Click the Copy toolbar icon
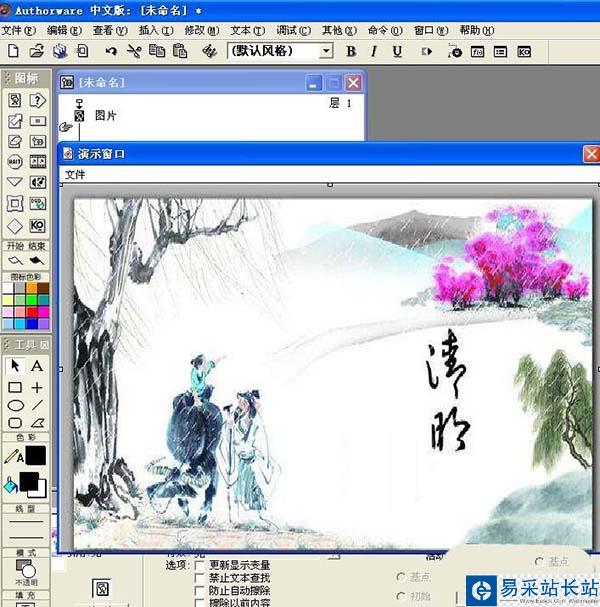Image resolution: width=600 pixels, height=607 pixels. [x=157, y=51]
